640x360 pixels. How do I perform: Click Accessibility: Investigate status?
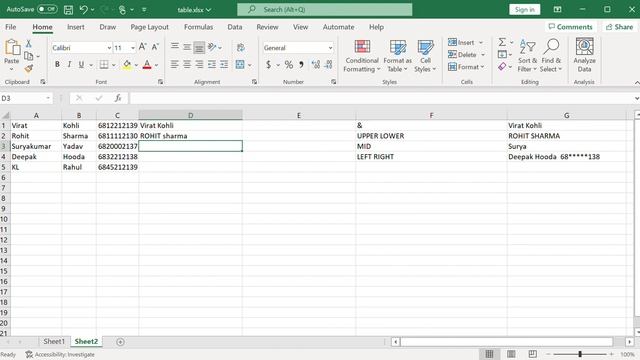click(x=60, y=354)
